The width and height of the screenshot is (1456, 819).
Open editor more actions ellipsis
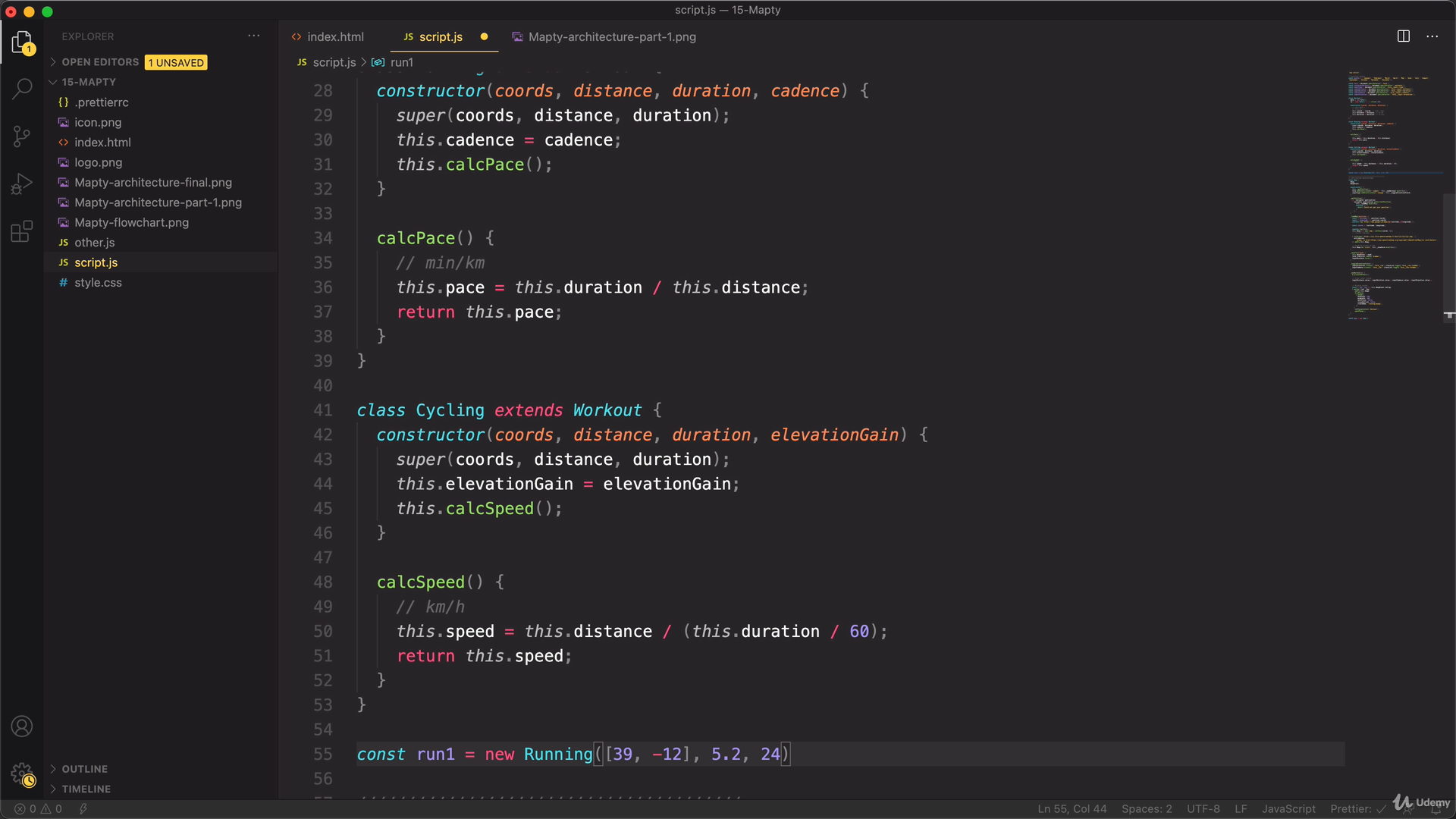pyautogui.click(x=1432, y=36)
